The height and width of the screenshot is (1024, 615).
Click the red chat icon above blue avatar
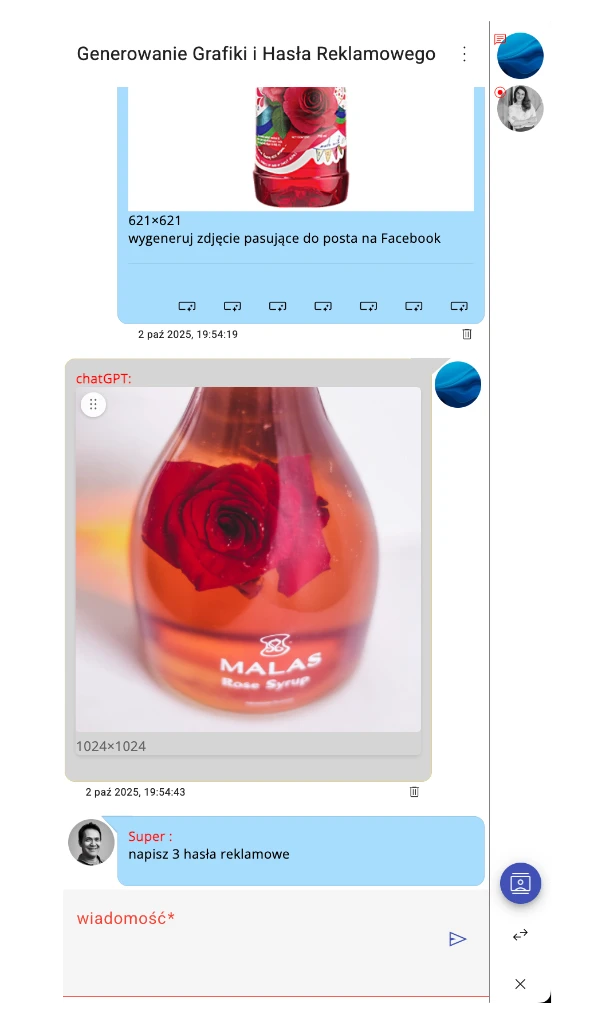[x=500, y=39]
